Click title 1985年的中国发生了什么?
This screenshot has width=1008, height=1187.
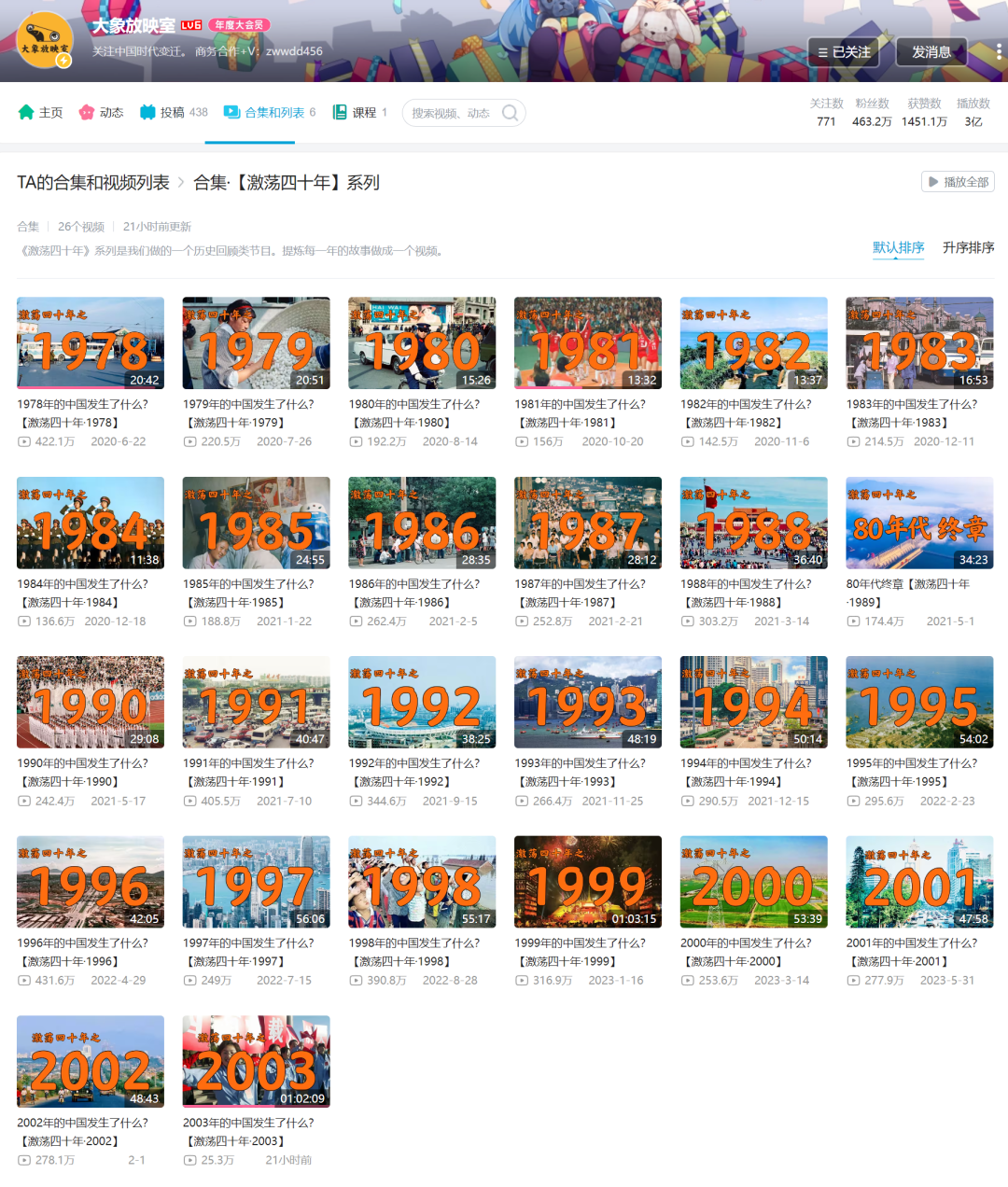248,584
